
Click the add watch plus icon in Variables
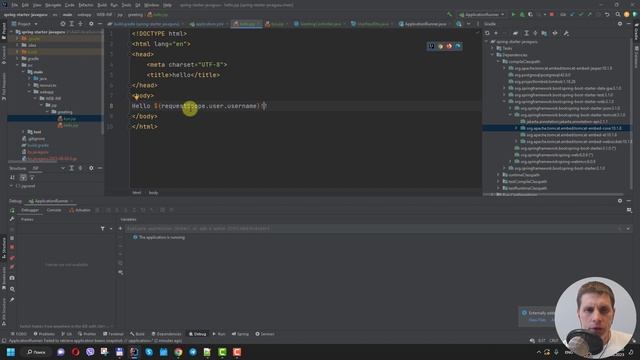120,229
